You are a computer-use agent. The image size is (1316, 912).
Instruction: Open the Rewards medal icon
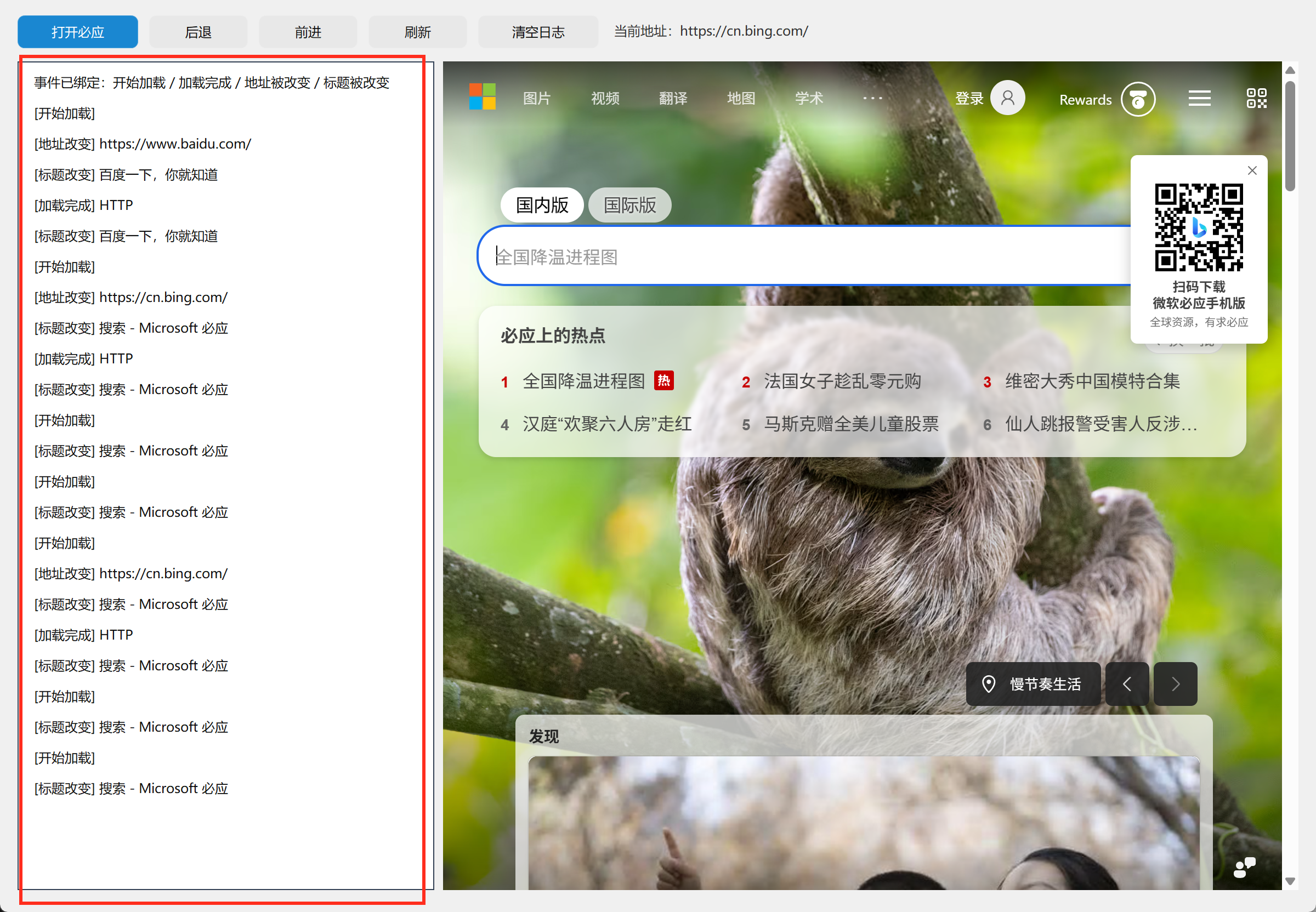[1138, 99]
